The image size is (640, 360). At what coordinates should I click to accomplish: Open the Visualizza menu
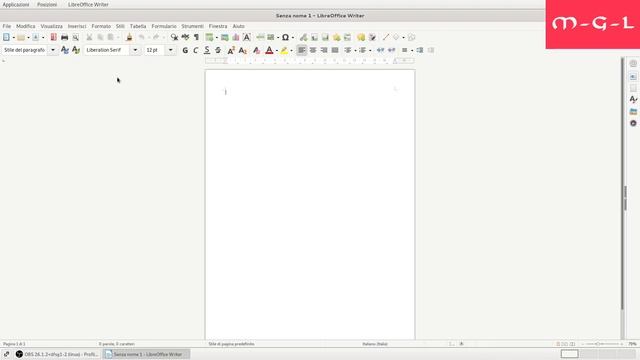(51, 26)
